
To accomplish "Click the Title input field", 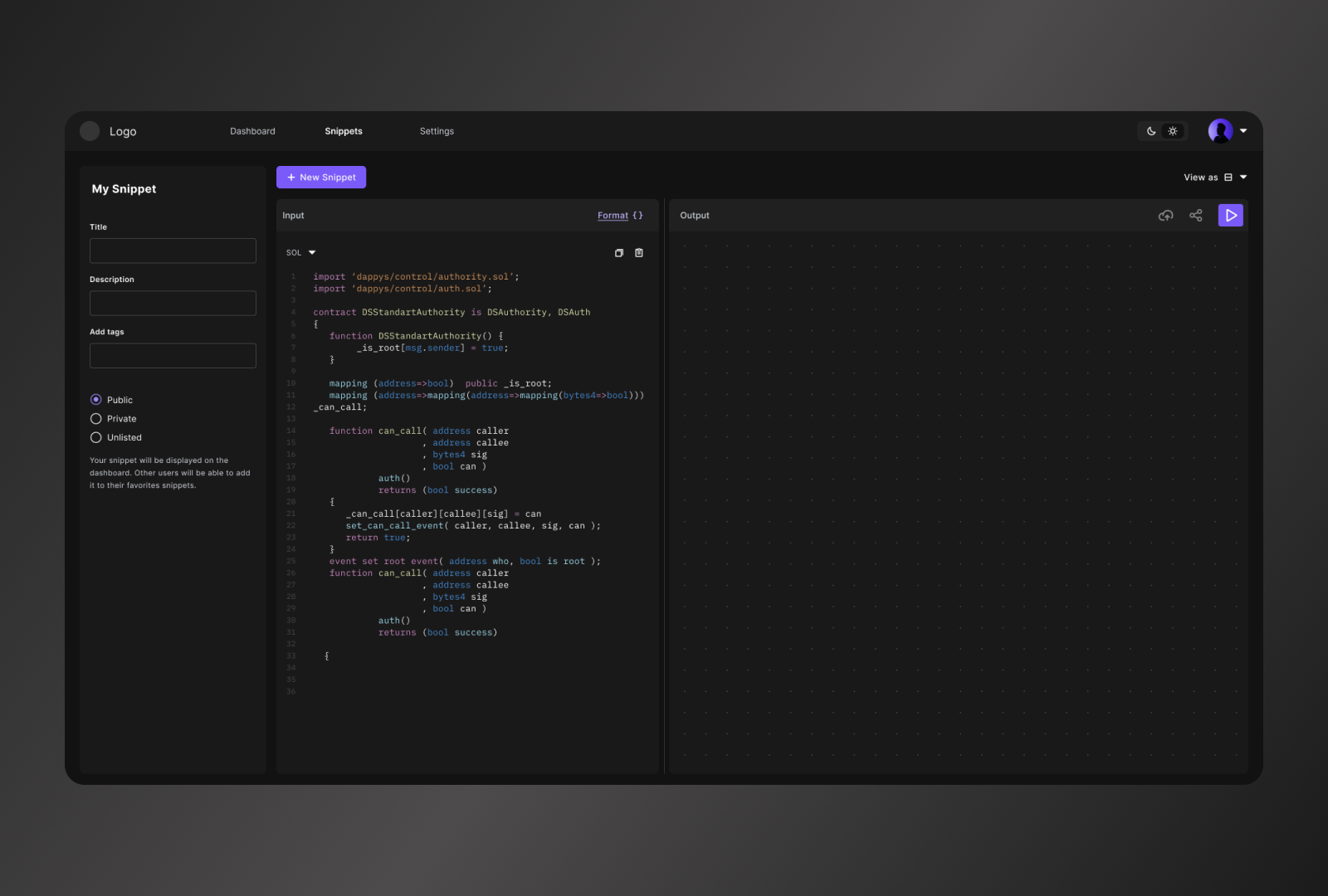I will (173, 250).
